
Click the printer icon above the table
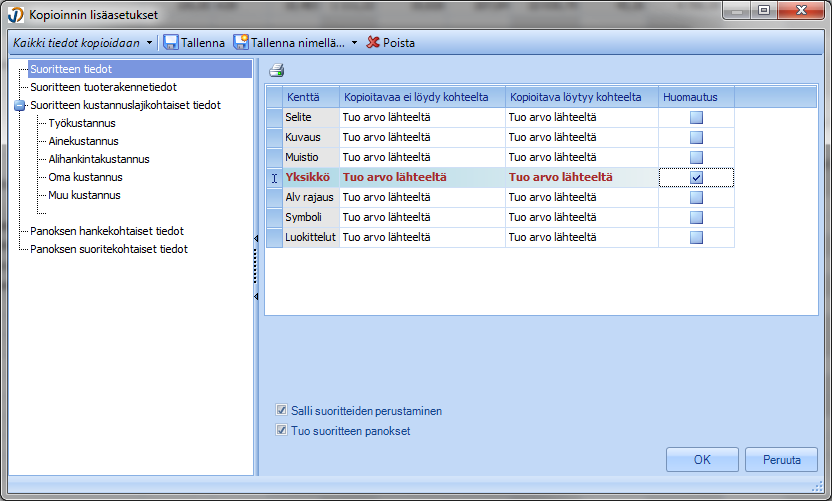click(x=276, y=70)
